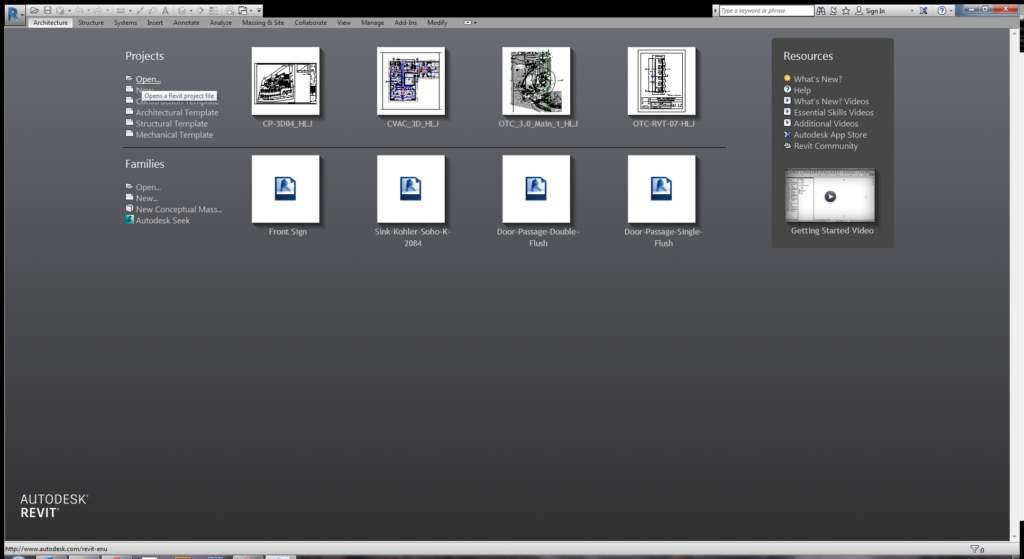Open the Annotate ribbon tab
The image size is (1024, 559).
click(x=186, y=23)
